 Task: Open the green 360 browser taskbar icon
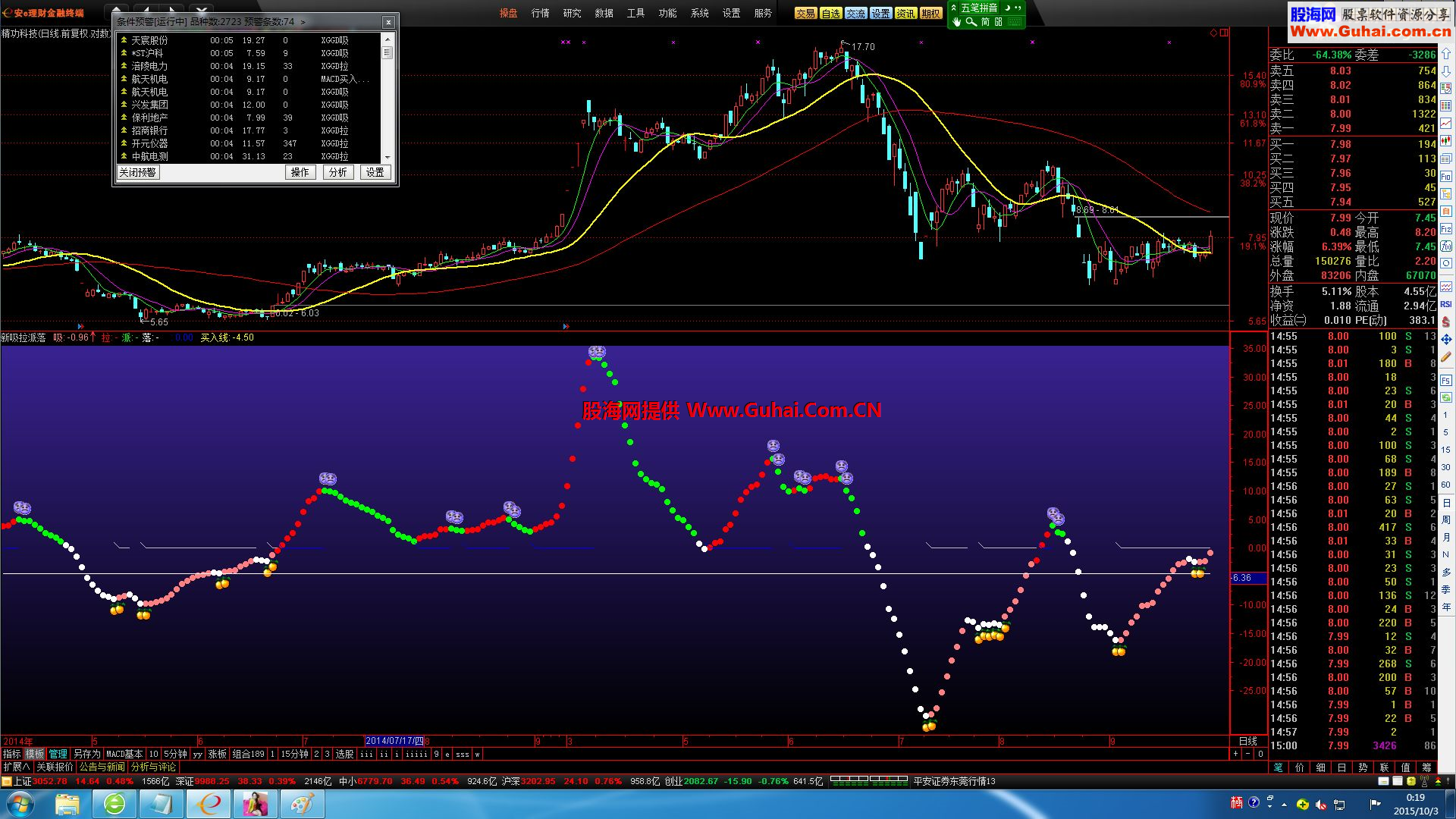[115, 804]
